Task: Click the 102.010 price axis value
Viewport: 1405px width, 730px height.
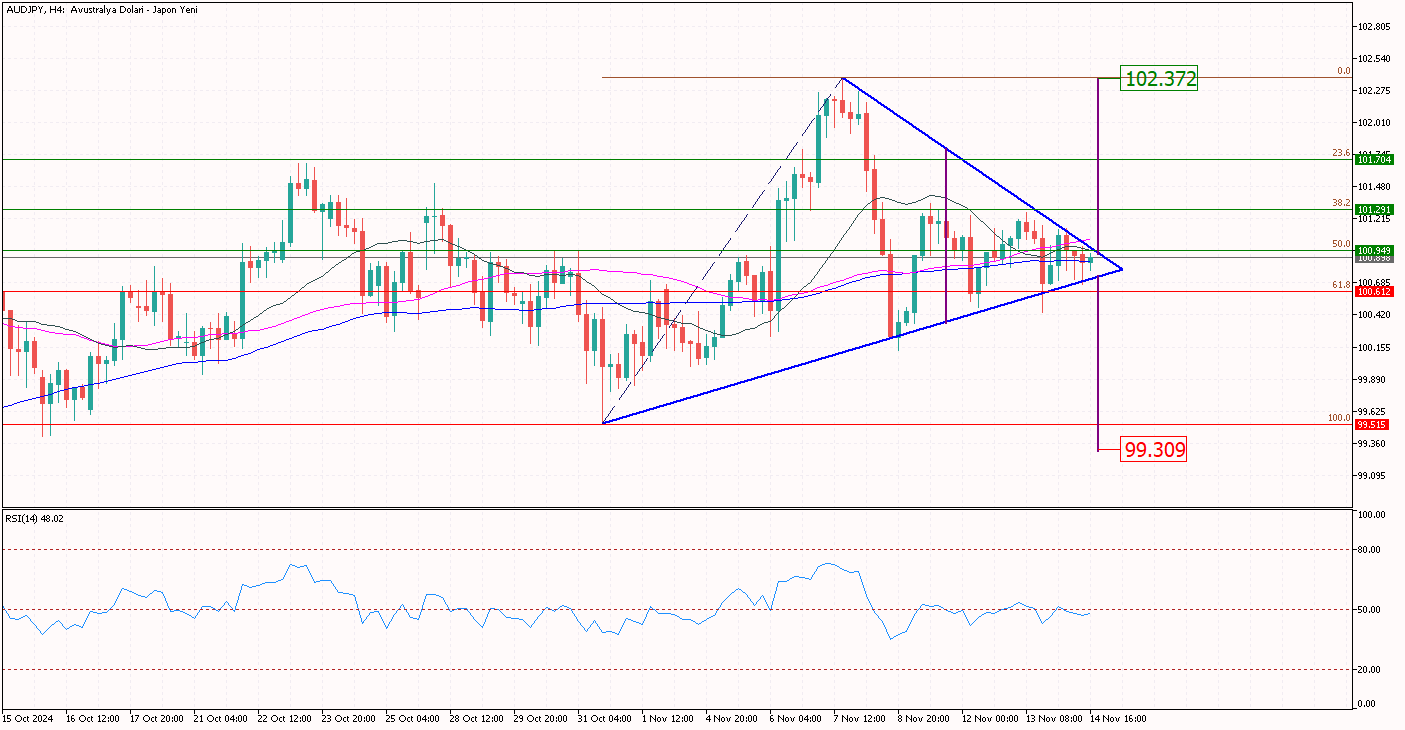Action: [x=1375, y=123]
